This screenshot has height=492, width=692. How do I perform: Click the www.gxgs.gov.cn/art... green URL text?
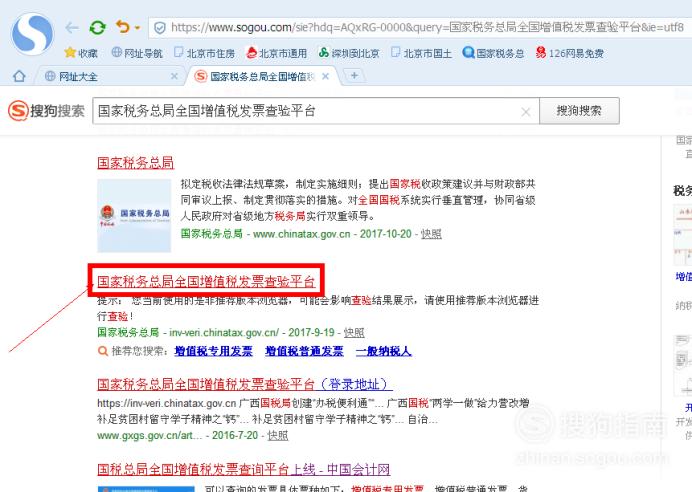150,436
